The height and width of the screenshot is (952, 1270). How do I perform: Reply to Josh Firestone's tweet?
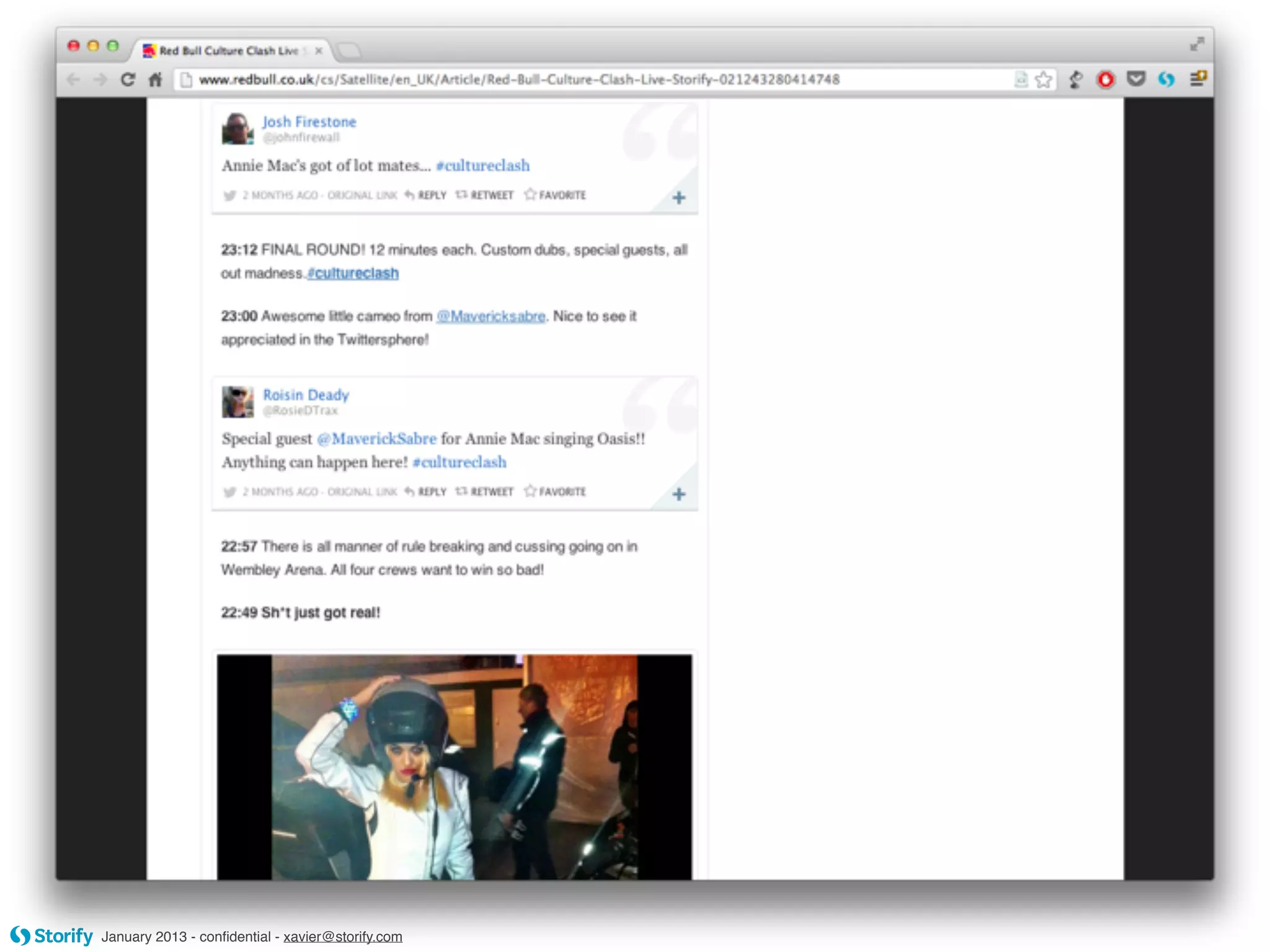pyautogui.click(x=425, y=195)
